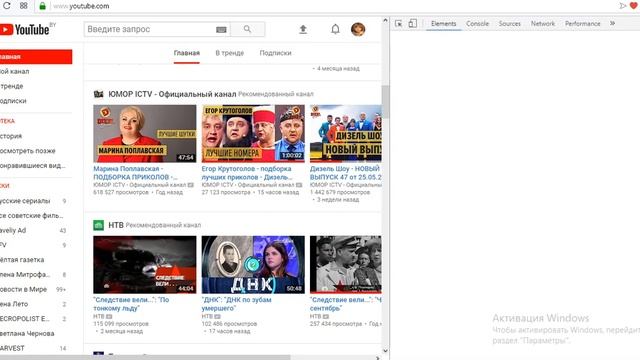The height and width of the screenshot is (360, 640).
Task: Click the ЮМОР ICTV channel icon
Action: point(98,94)
